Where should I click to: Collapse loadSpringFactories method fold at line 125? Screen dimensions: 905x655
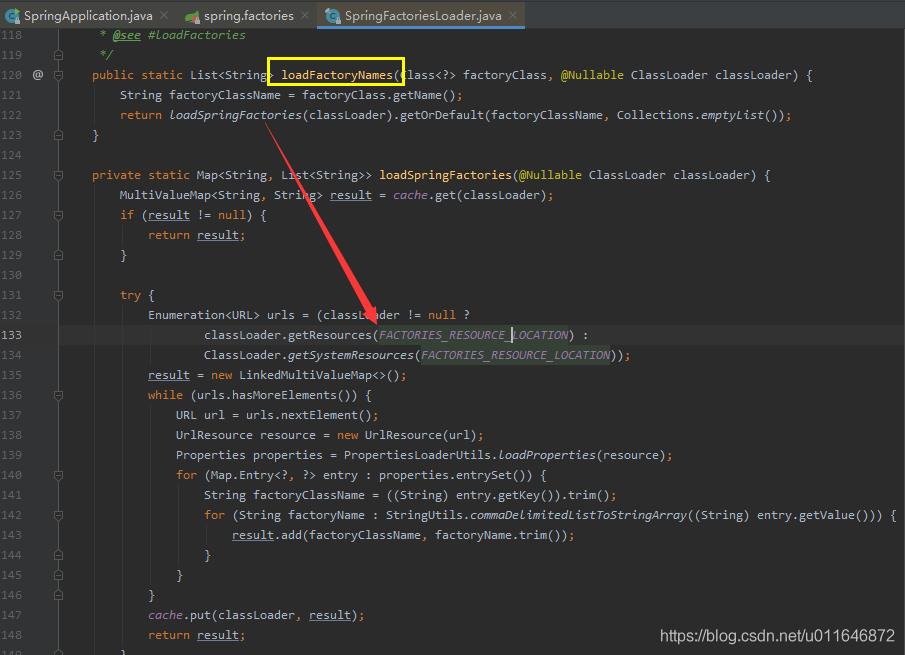59,175
